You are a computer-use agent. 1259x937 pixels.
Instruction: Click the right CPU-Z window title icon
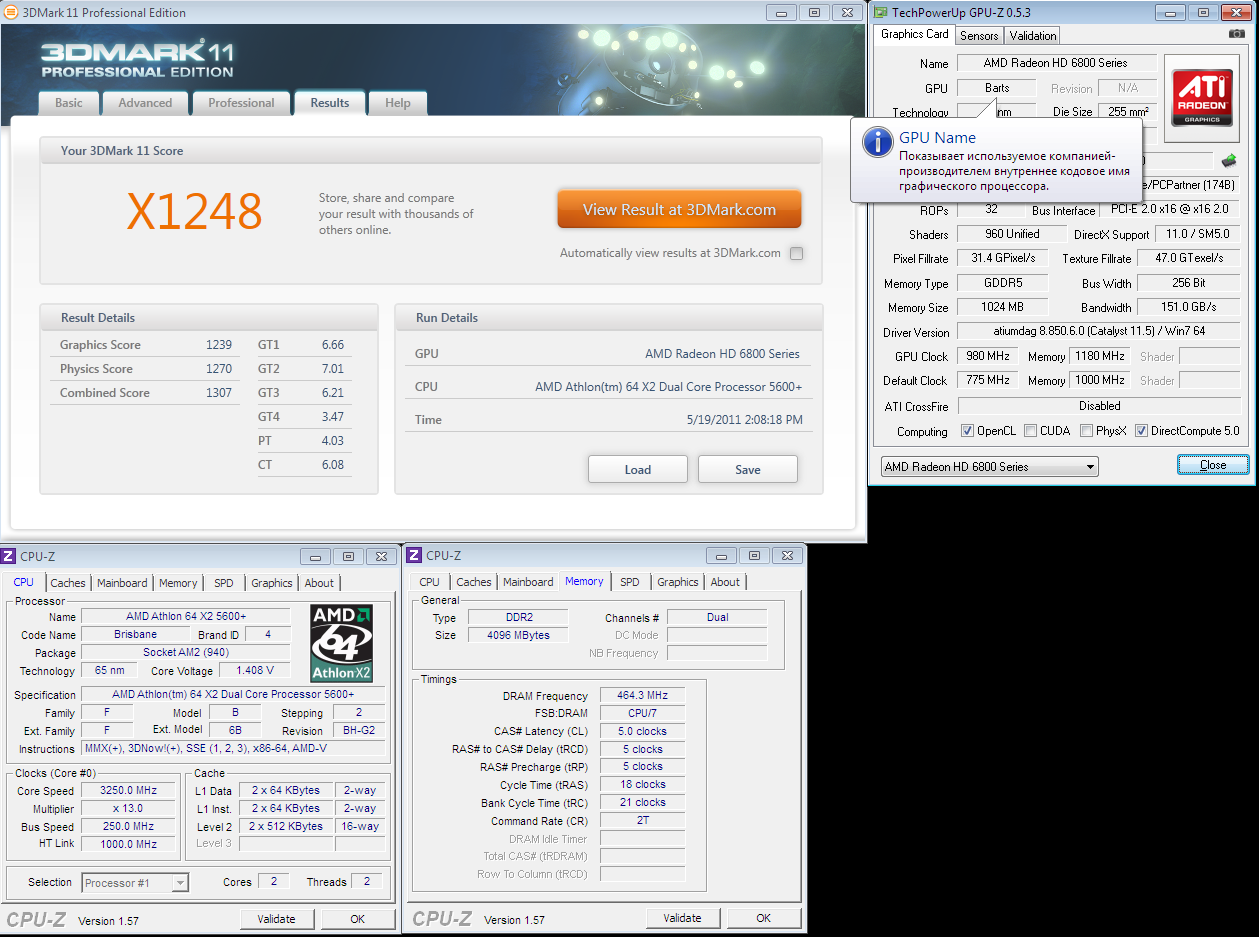pyautogui.click(x=414, y=556)
